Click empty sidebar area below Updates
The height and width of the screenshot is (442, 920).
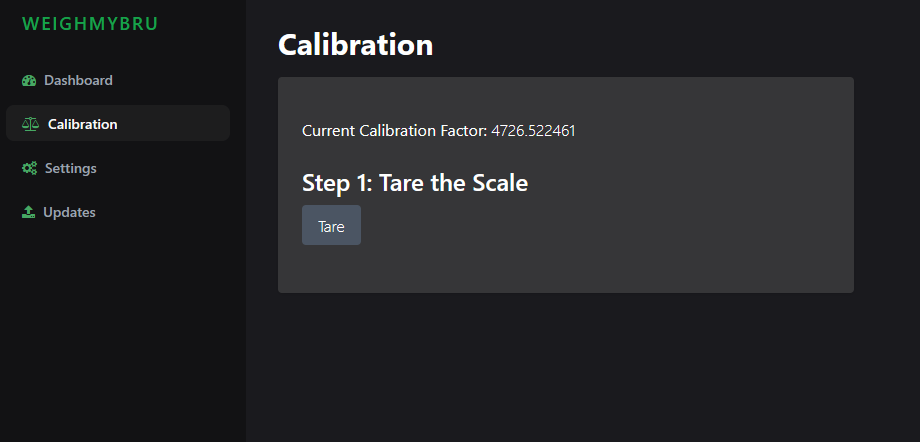click(x=120, y=330)
